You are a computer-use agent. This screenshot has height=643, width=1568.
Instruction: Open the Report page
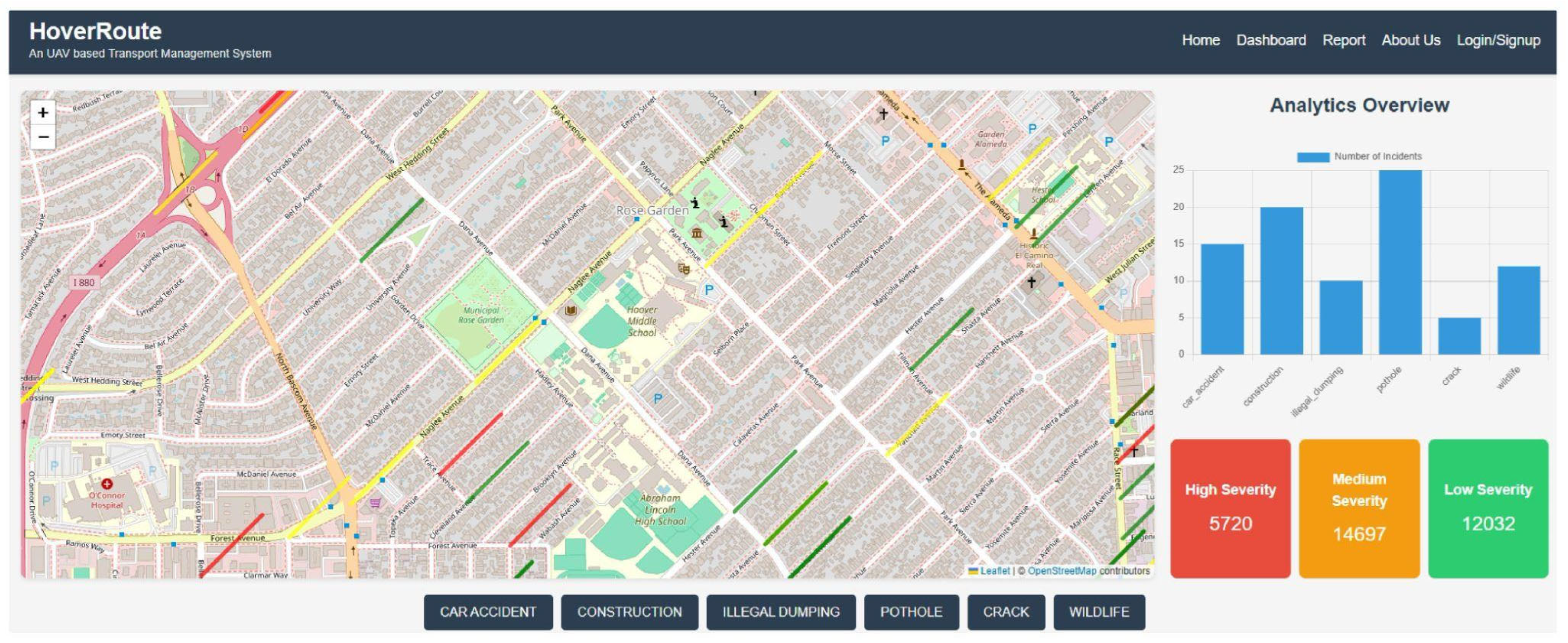coord(1343,40)
